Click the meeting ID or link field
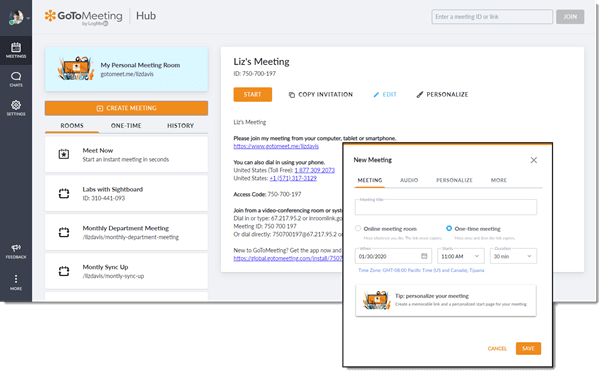Image resolution: width=600 pixels, height=371 pixels. click(492, 17)
